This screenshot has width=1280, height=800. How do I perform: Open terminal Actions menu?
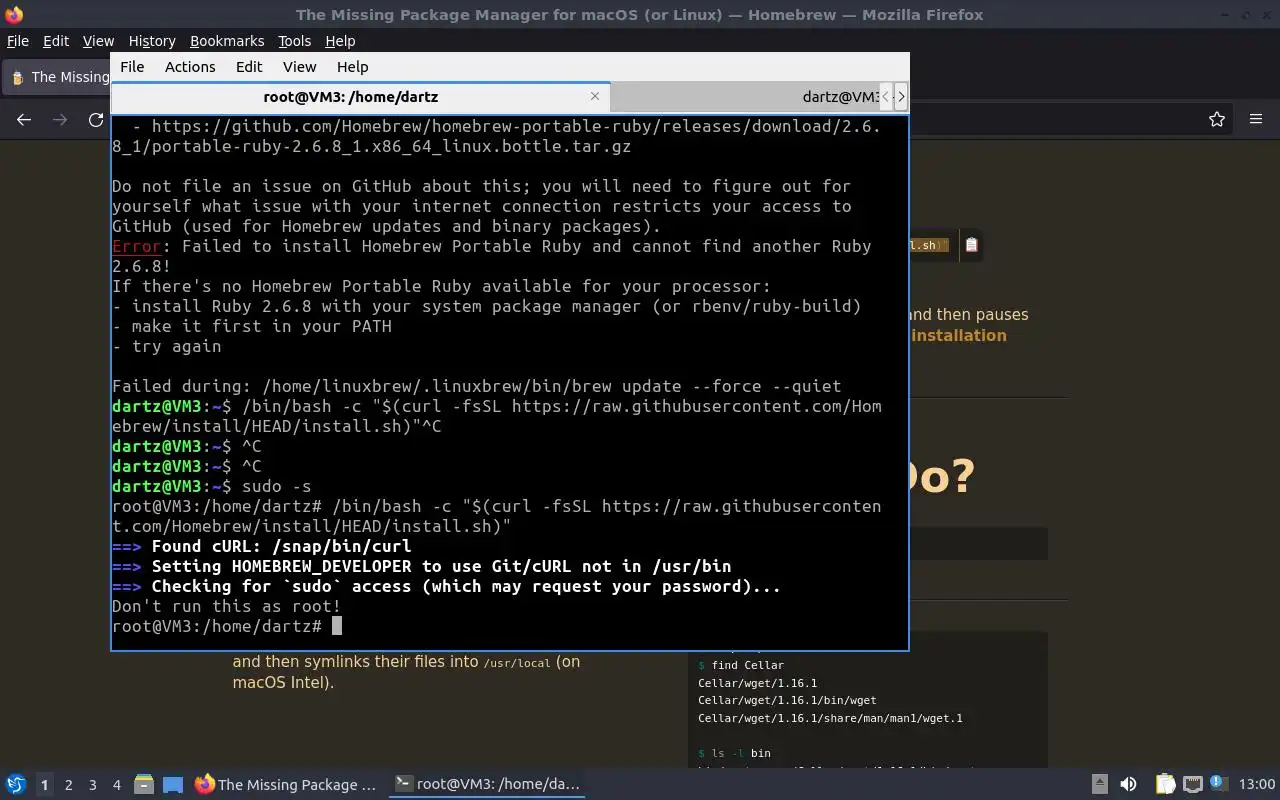tap(190, 67)
